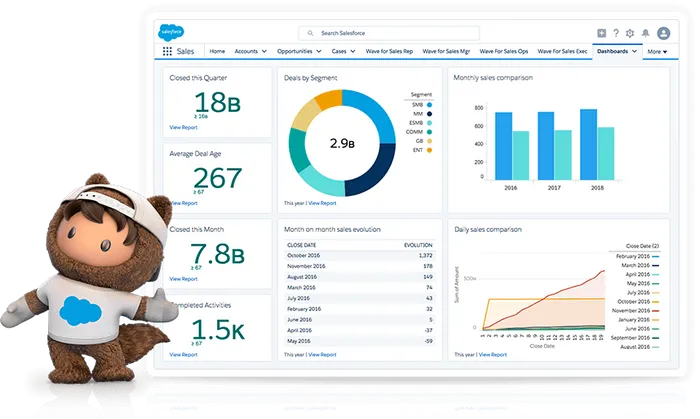
Task: Expand the Accounts dropdown arrow
Action: click(x=264, y=51)
